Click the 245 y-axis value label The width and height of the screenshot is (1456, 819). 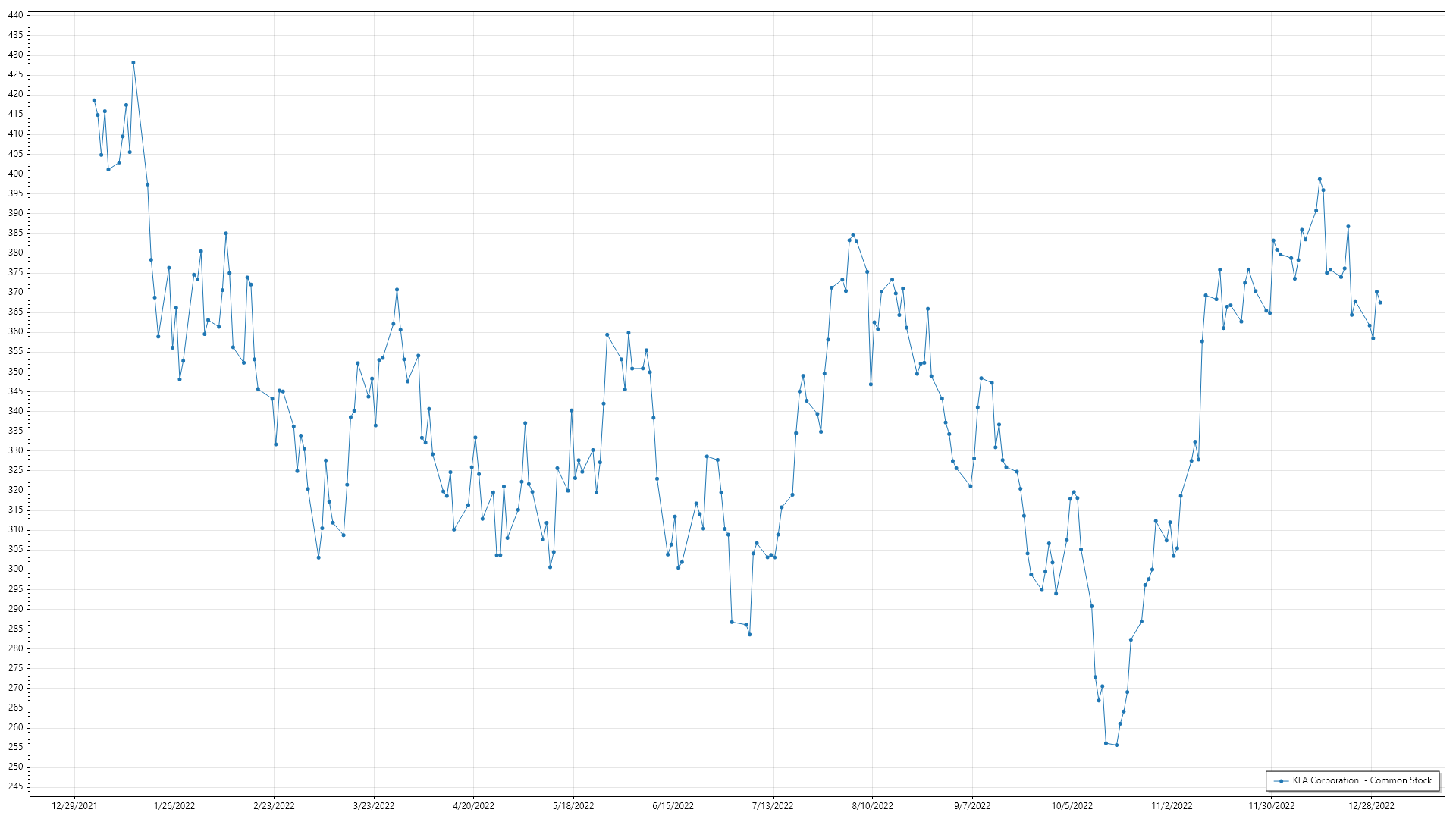pos(16,786)
